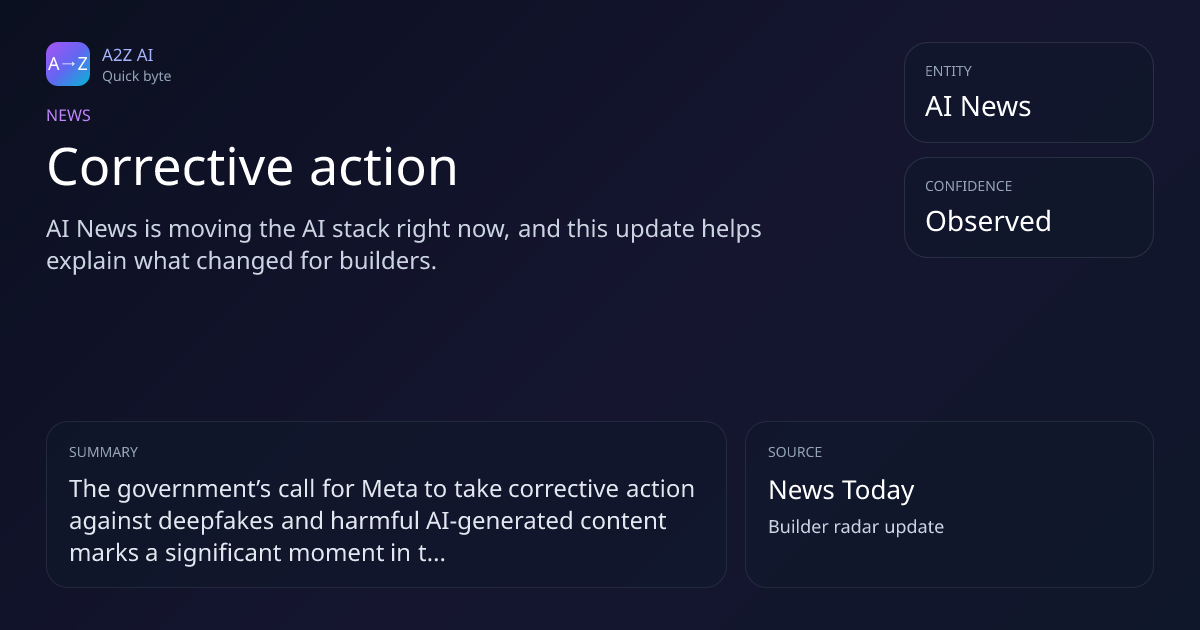
Task: Click the ENTITY card label
Action: click(x=948, y=71)
